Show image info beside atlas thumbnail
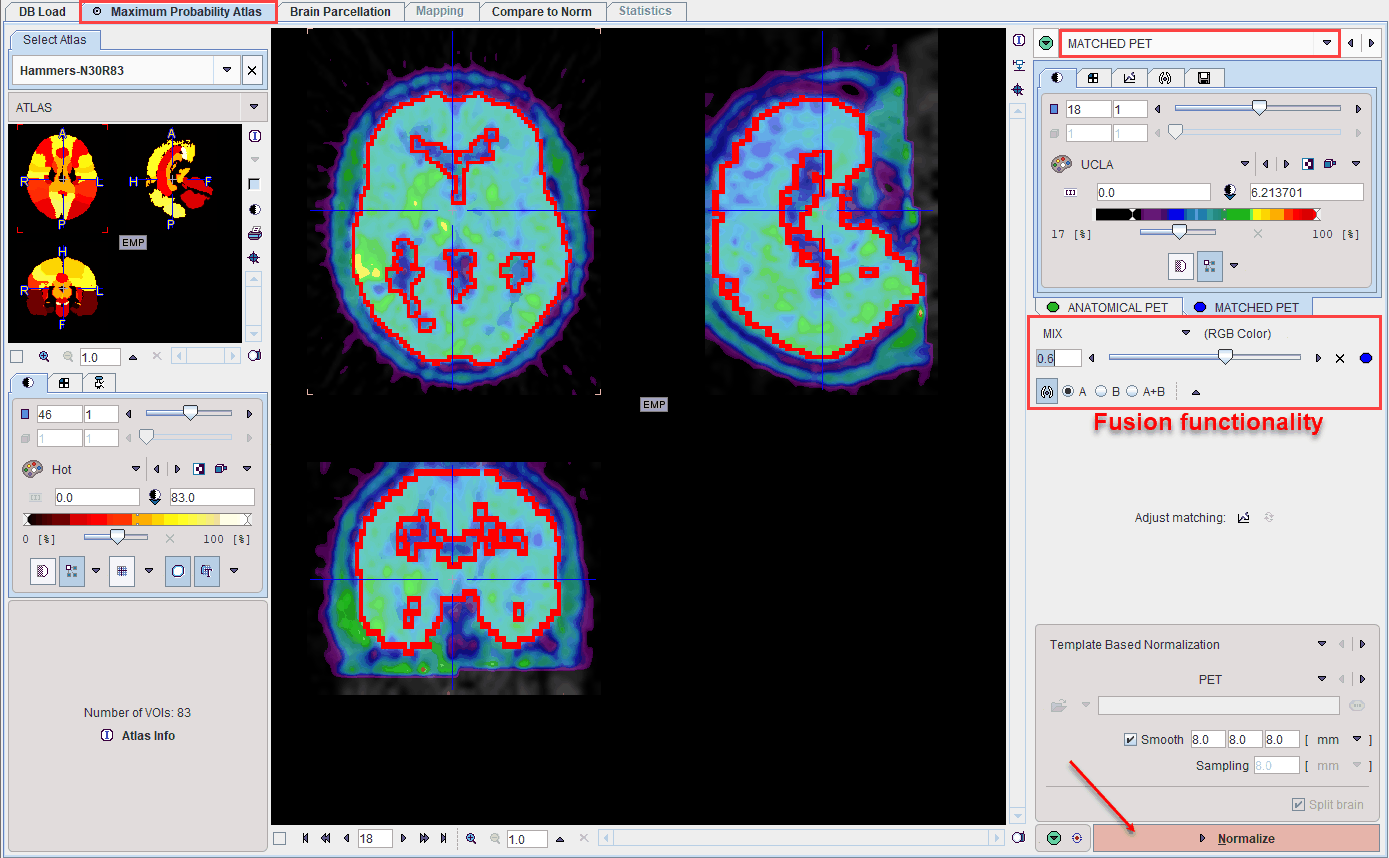 tap(254, 136)
